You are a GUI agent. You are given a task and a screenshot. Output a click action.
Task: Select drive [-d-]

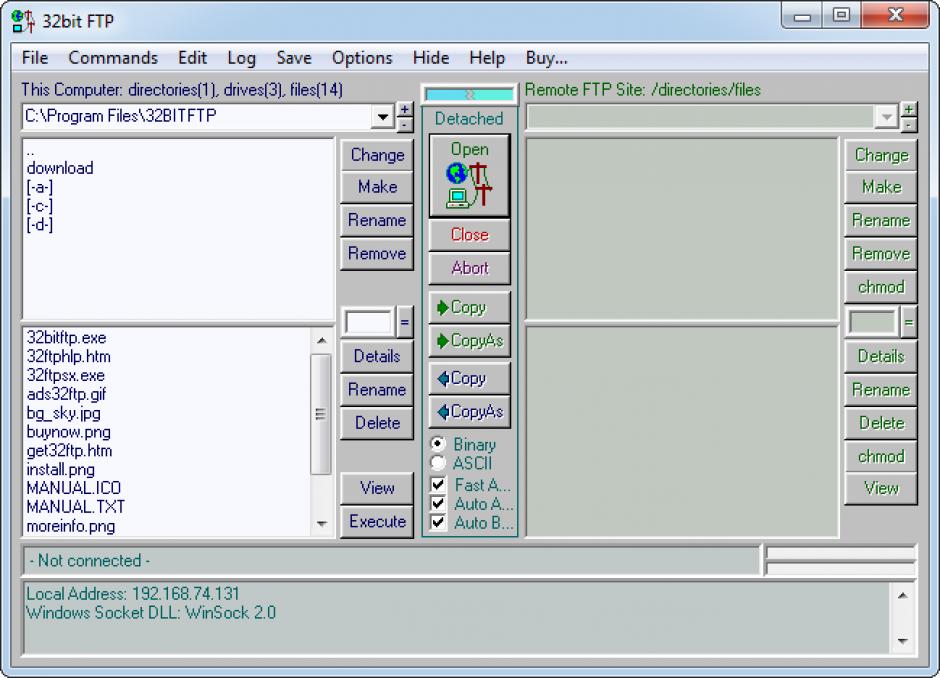[x=40, y=225]
